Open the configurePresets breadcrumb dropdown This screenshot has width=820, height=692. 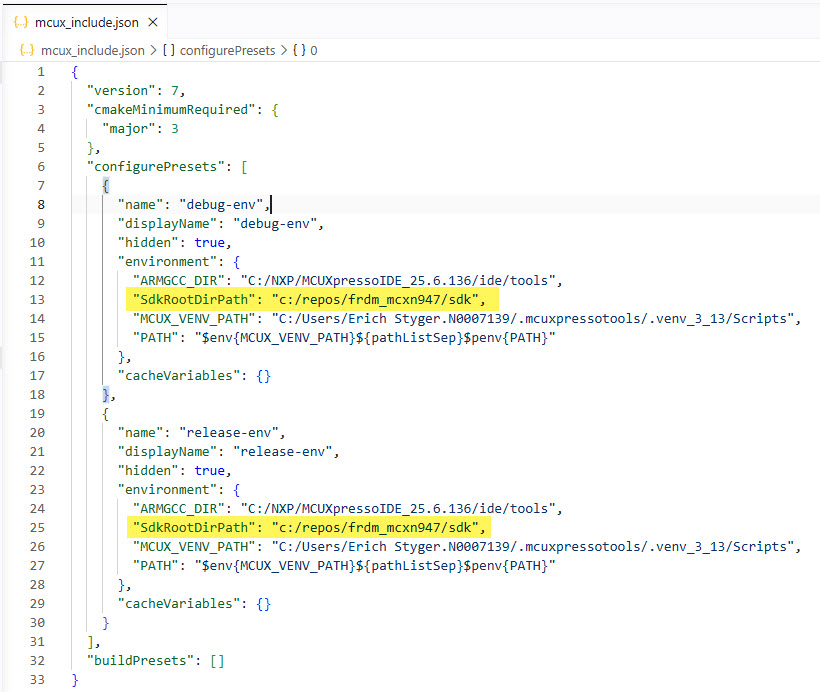click(x=227, y=50)
